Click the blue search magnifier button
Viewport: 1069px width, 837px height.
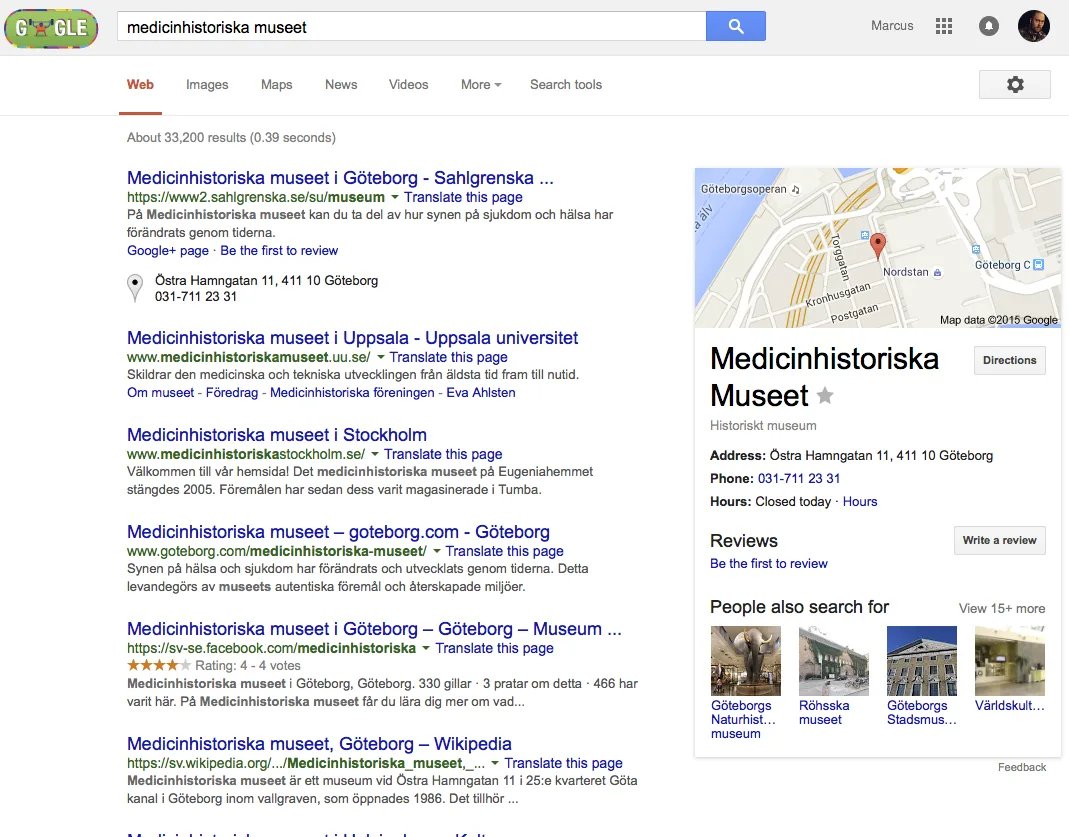pyautogui.click(x=736, y=26)
